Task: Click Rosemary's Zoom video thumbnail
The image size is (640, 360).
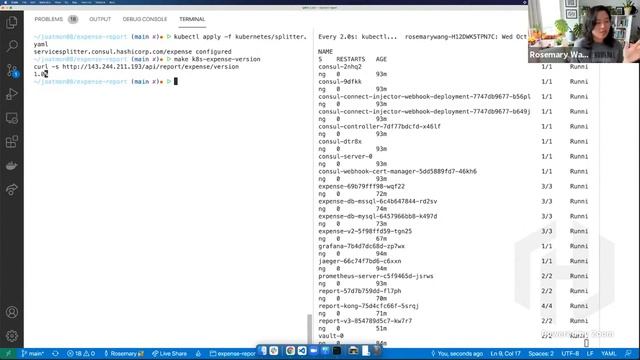Action: [x=584, y=31]
